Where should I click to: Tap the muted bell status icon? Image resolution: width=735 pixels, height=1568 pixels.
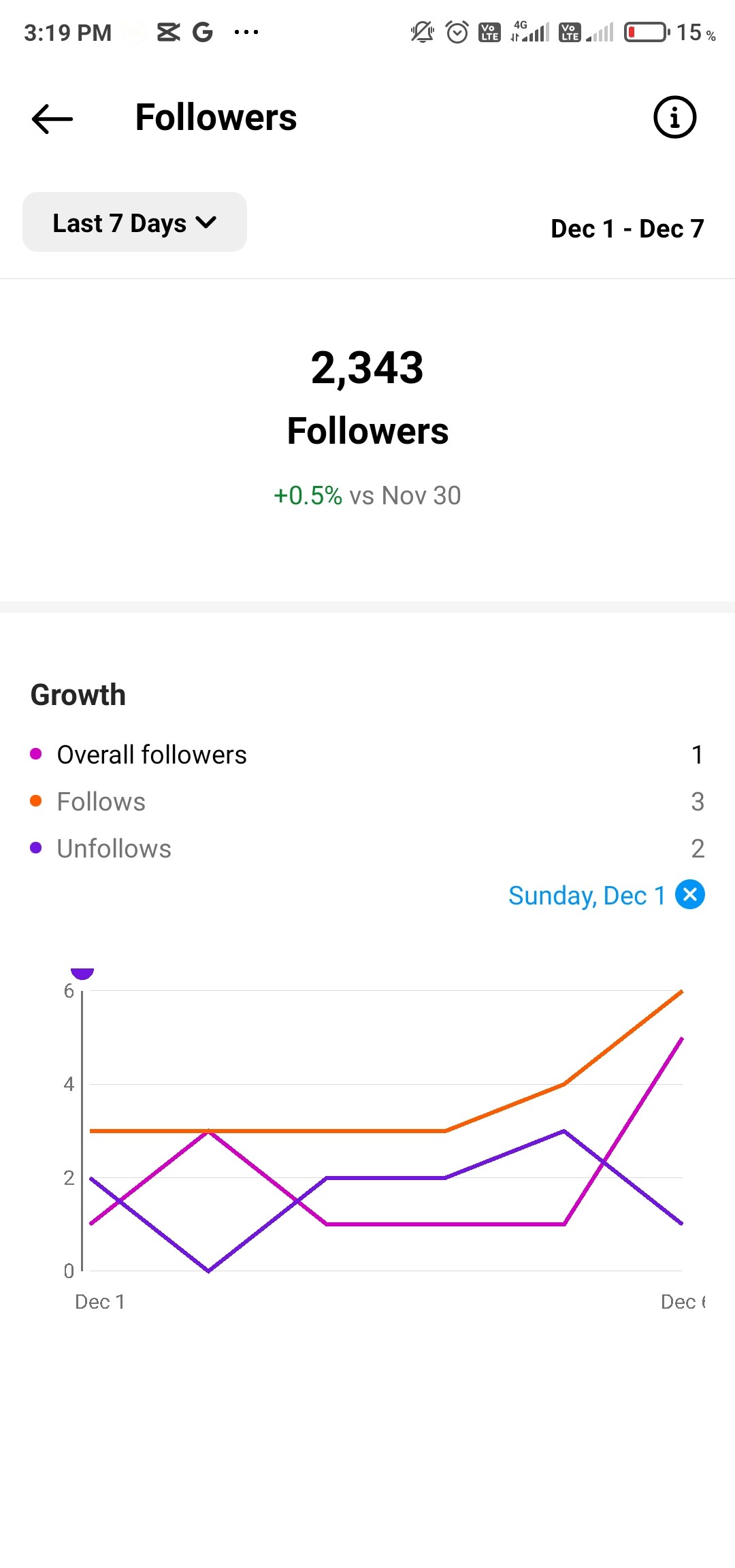tap(422, 32)
